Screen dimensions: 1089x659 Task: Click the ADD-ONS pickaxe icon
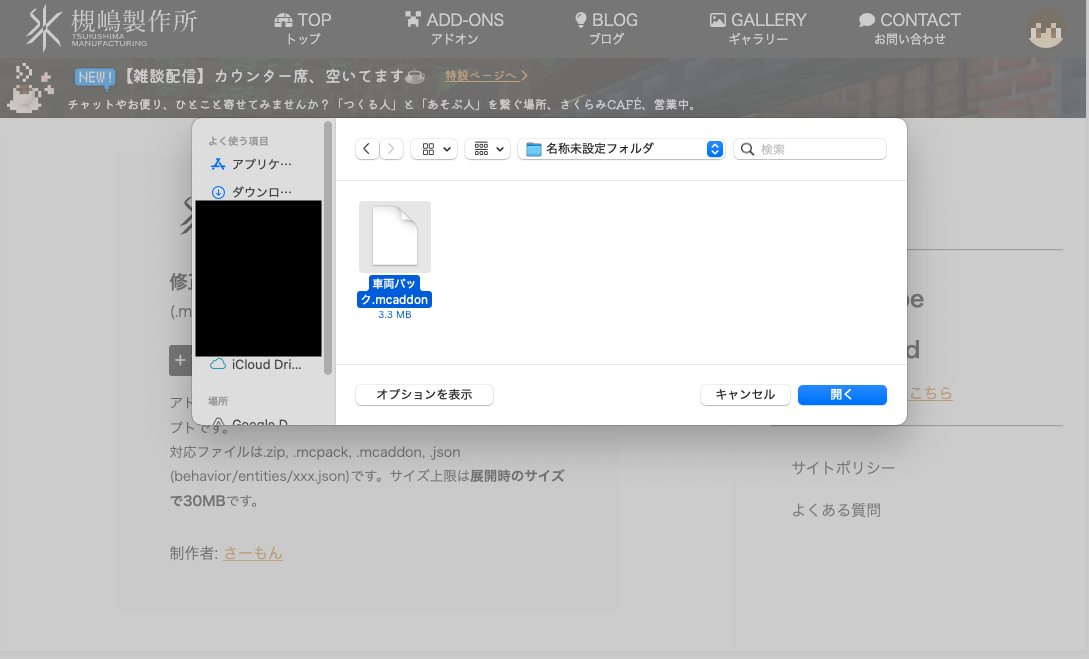point(413,18)
